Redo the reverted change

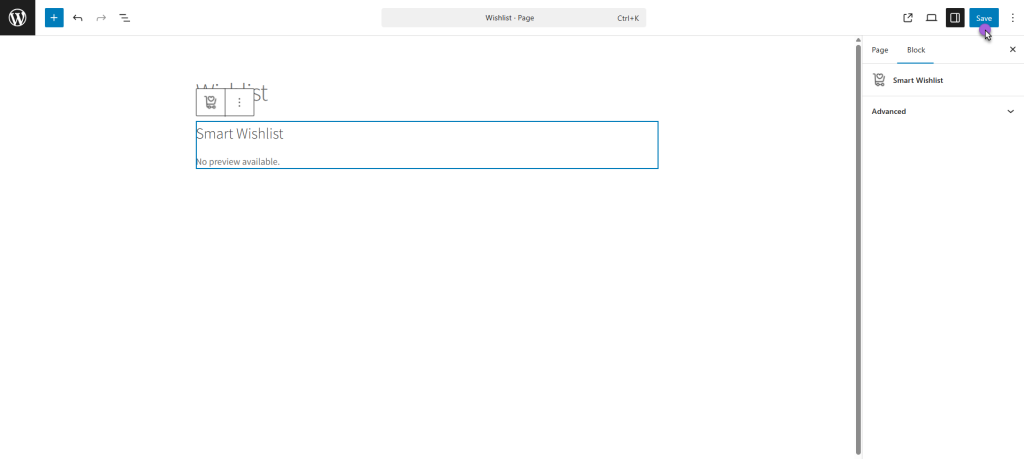(x=101, y=18)
